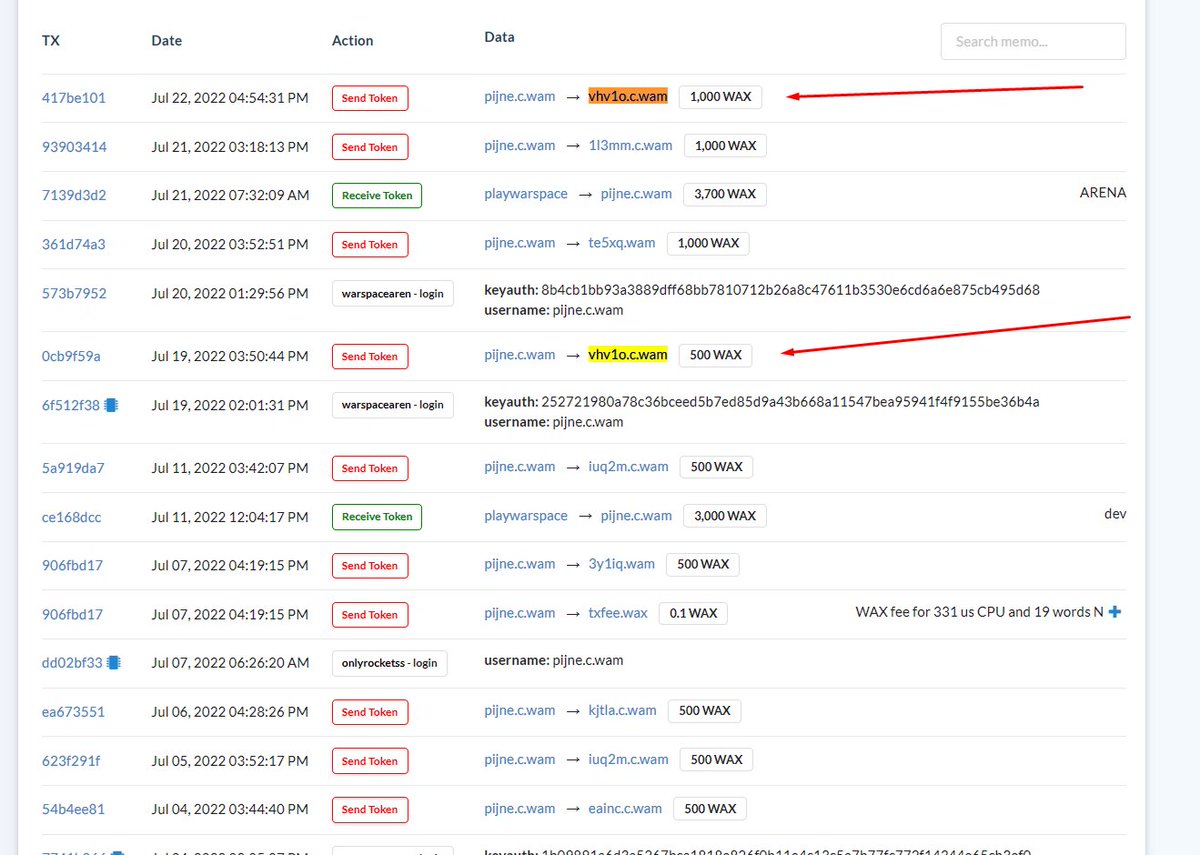Click the Date column header
Screen dimensions: 1200x855
(x=167, y=41)
